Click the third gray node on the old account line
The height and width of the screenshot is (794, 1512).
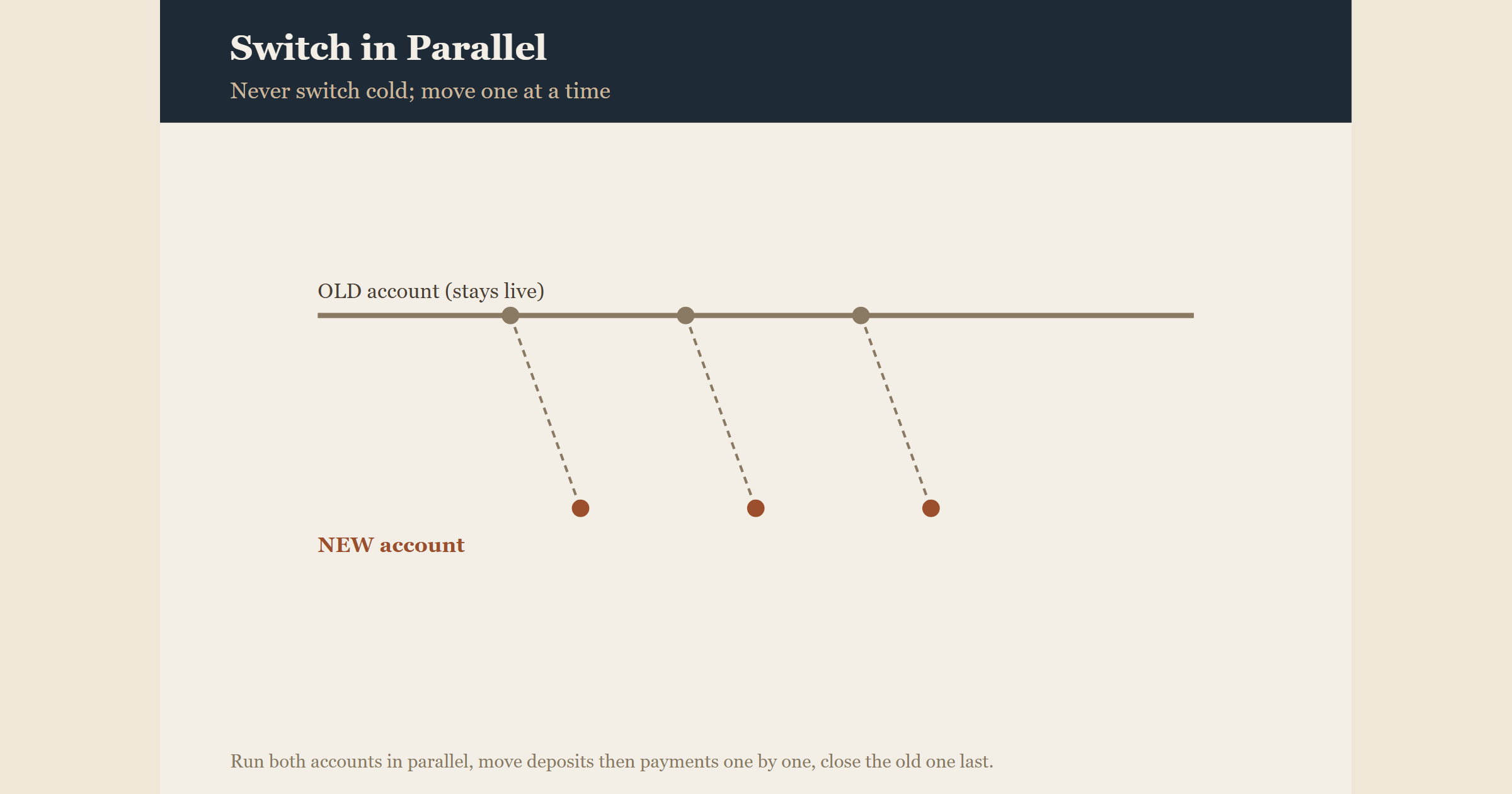[861, 315]
